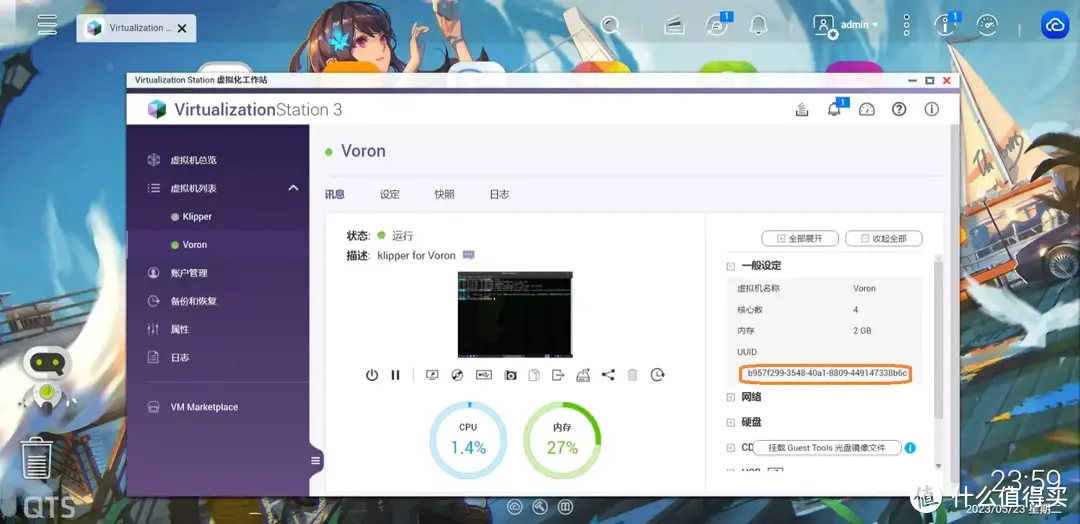
Task: Open QTS three-dot more options menu
Action: tap(906, 25)
